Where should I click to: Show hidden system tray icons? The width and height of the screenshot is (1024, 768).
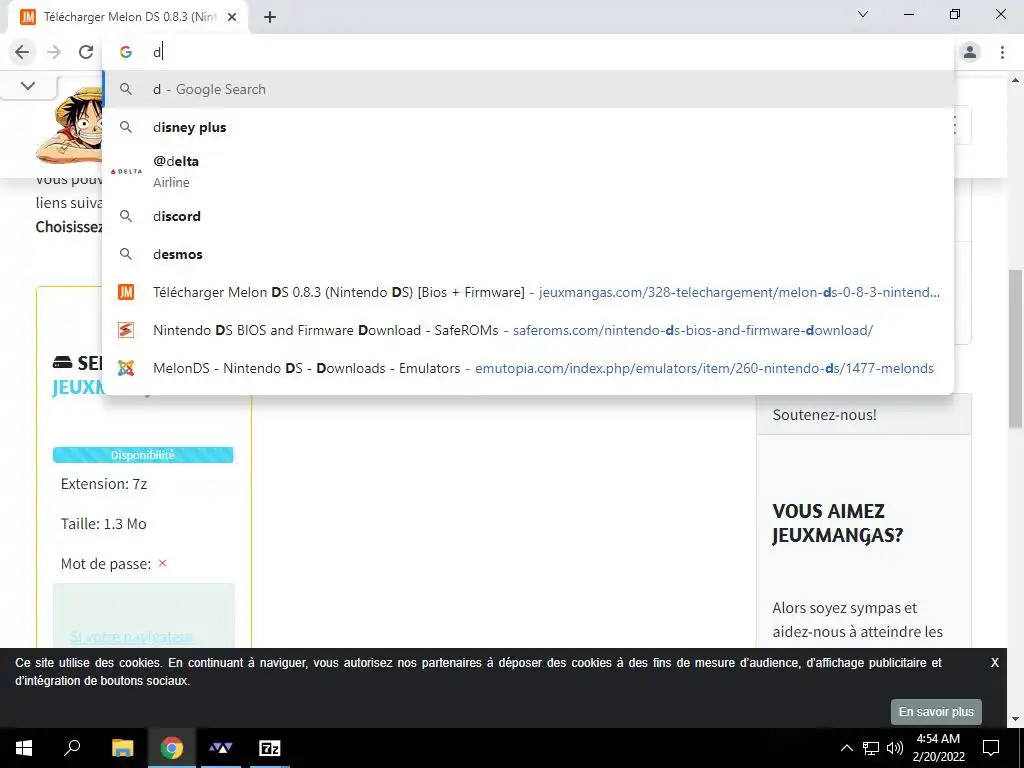pyautogui.click(x=846, y=748)
